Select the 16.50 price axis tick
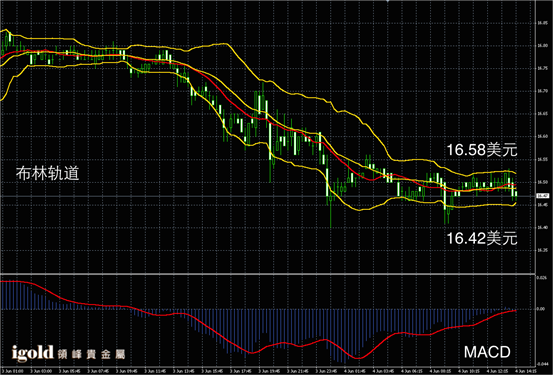Screen dimensions: 553x375 coord(542,182)
